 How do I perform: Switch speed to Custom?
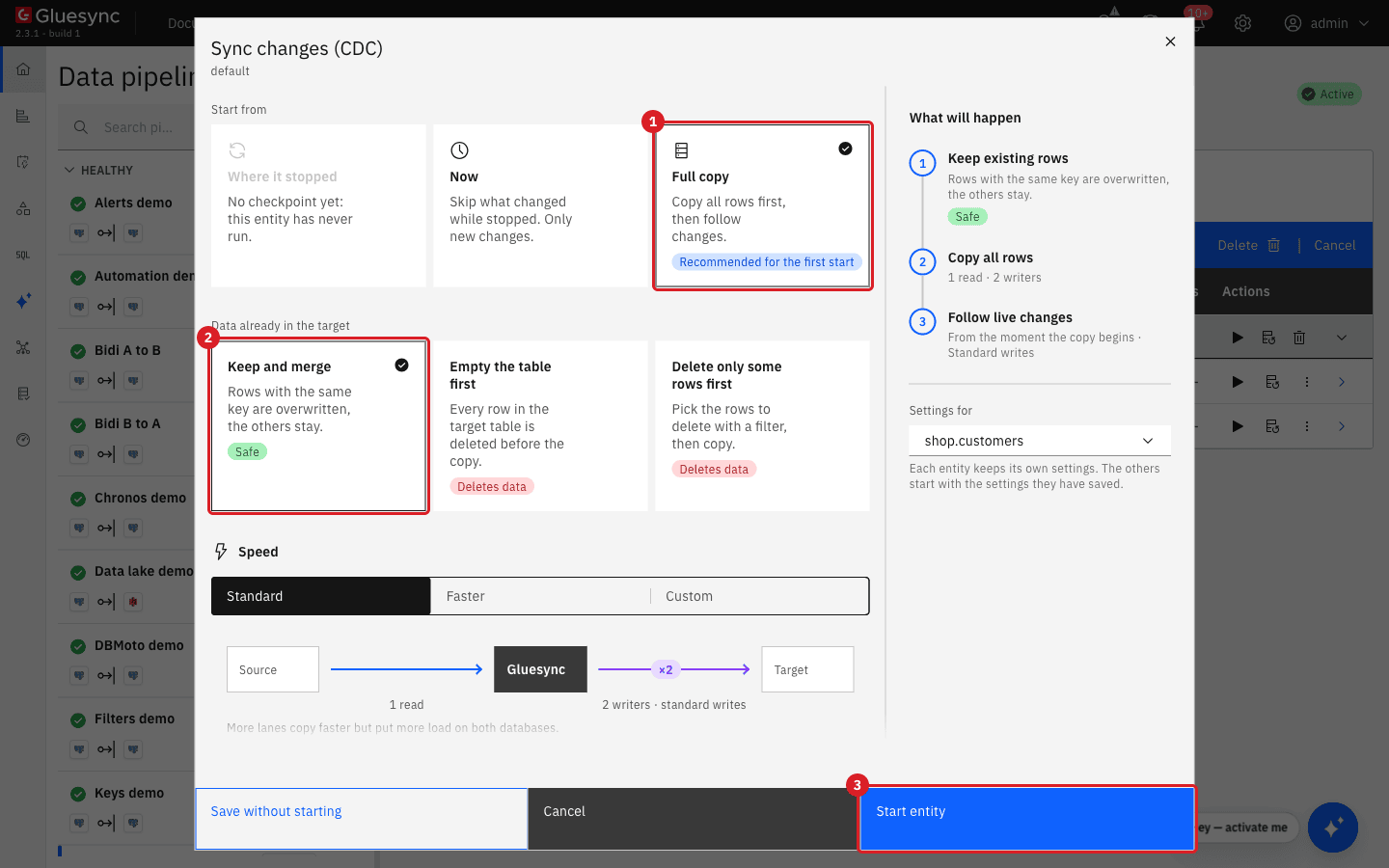pyautogui.click(x=760, y=596)
